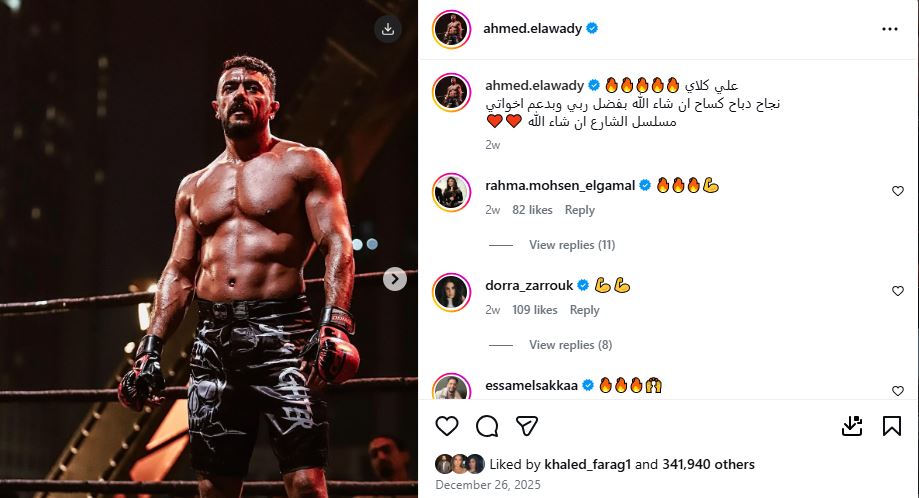Like the post with heart icon
Viewport: 919px width, 498px height.
click(x=447, y=426)
